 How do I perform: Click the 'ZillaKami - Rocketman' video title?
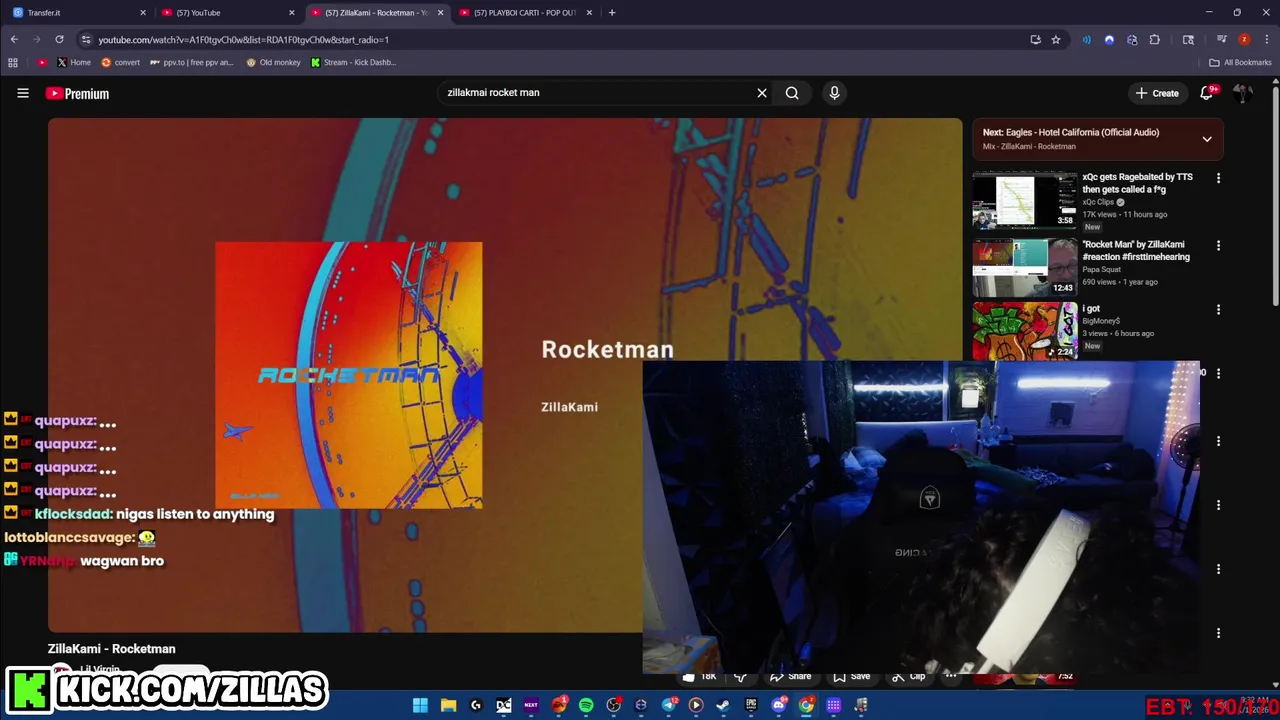point(112,649)
